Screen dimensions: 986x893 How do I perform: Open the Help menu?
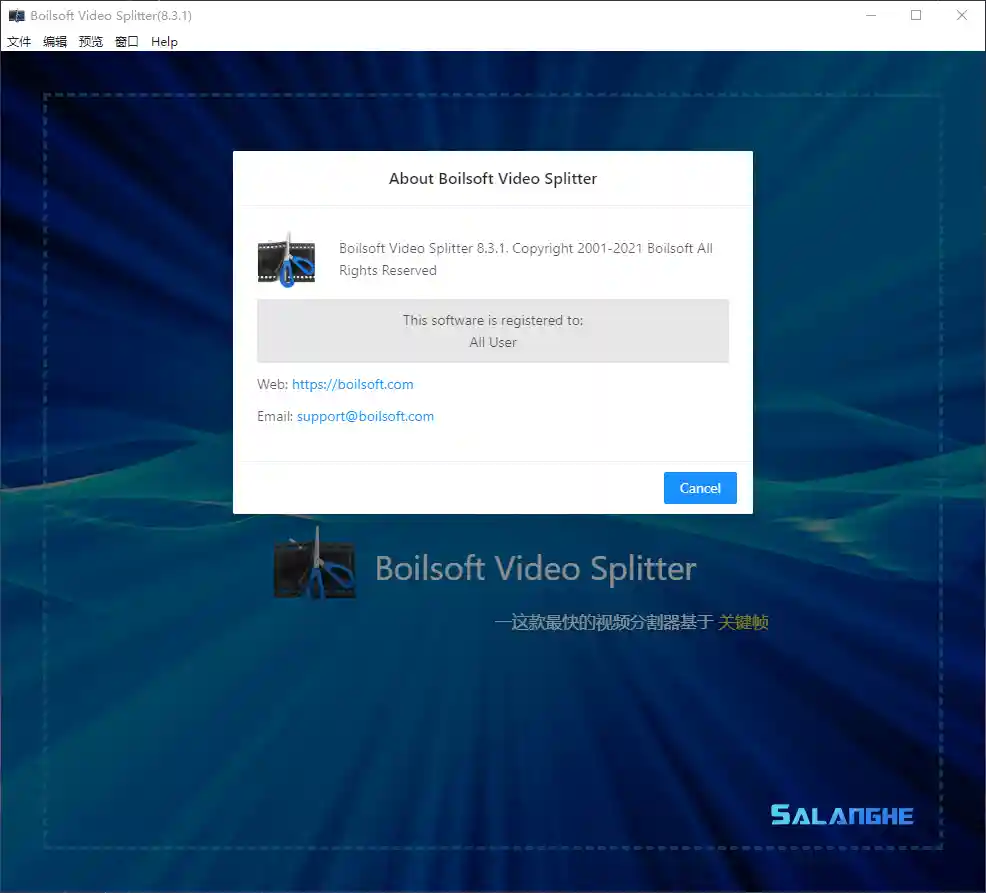pyautogui.click(x=164, y=41)
